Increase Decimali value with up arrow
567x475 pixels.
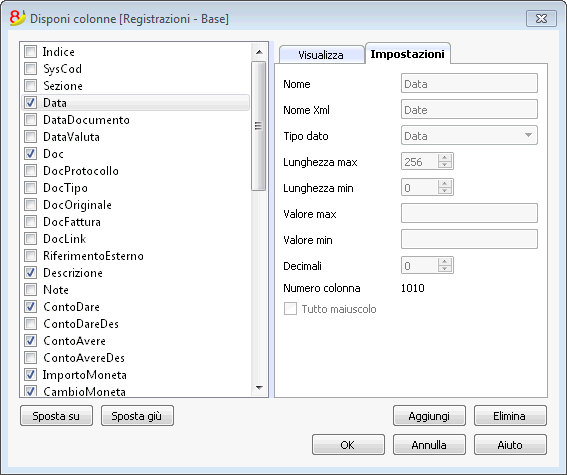click(445, 262)
